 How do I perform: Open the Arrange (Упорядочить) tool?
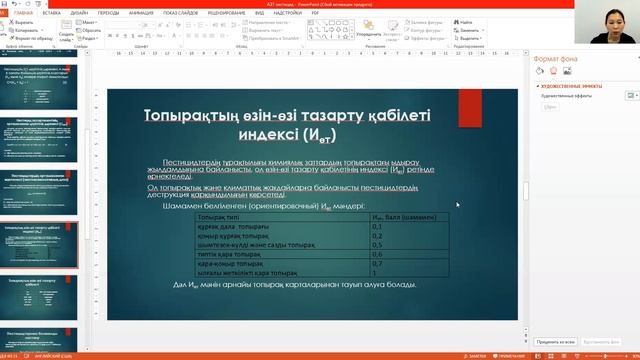pos(369,29)
